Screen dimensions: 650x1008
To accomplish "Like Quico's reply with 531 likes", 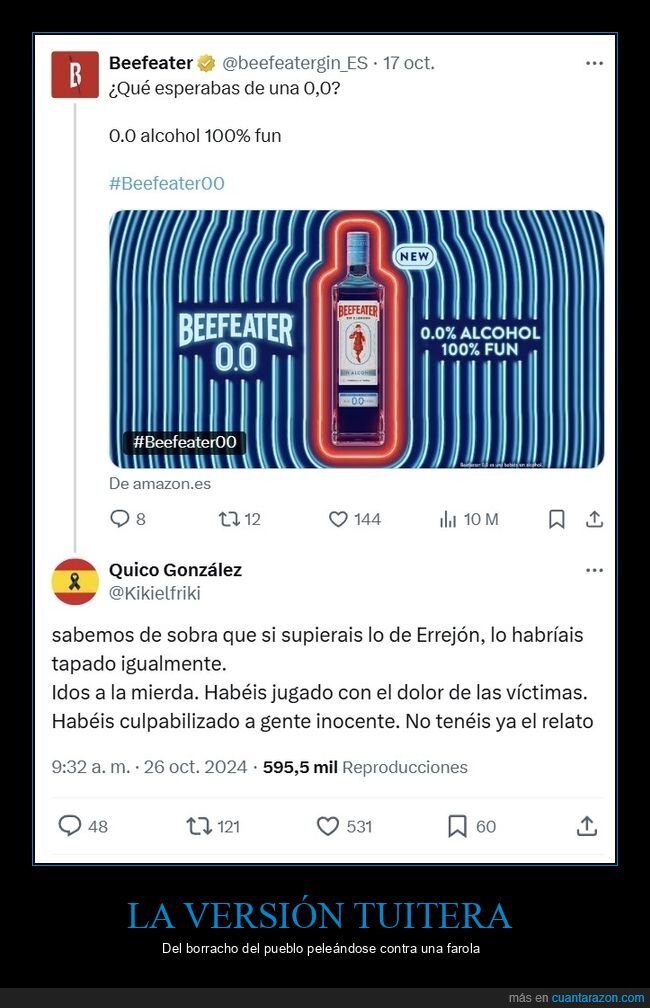I will 328,826.
